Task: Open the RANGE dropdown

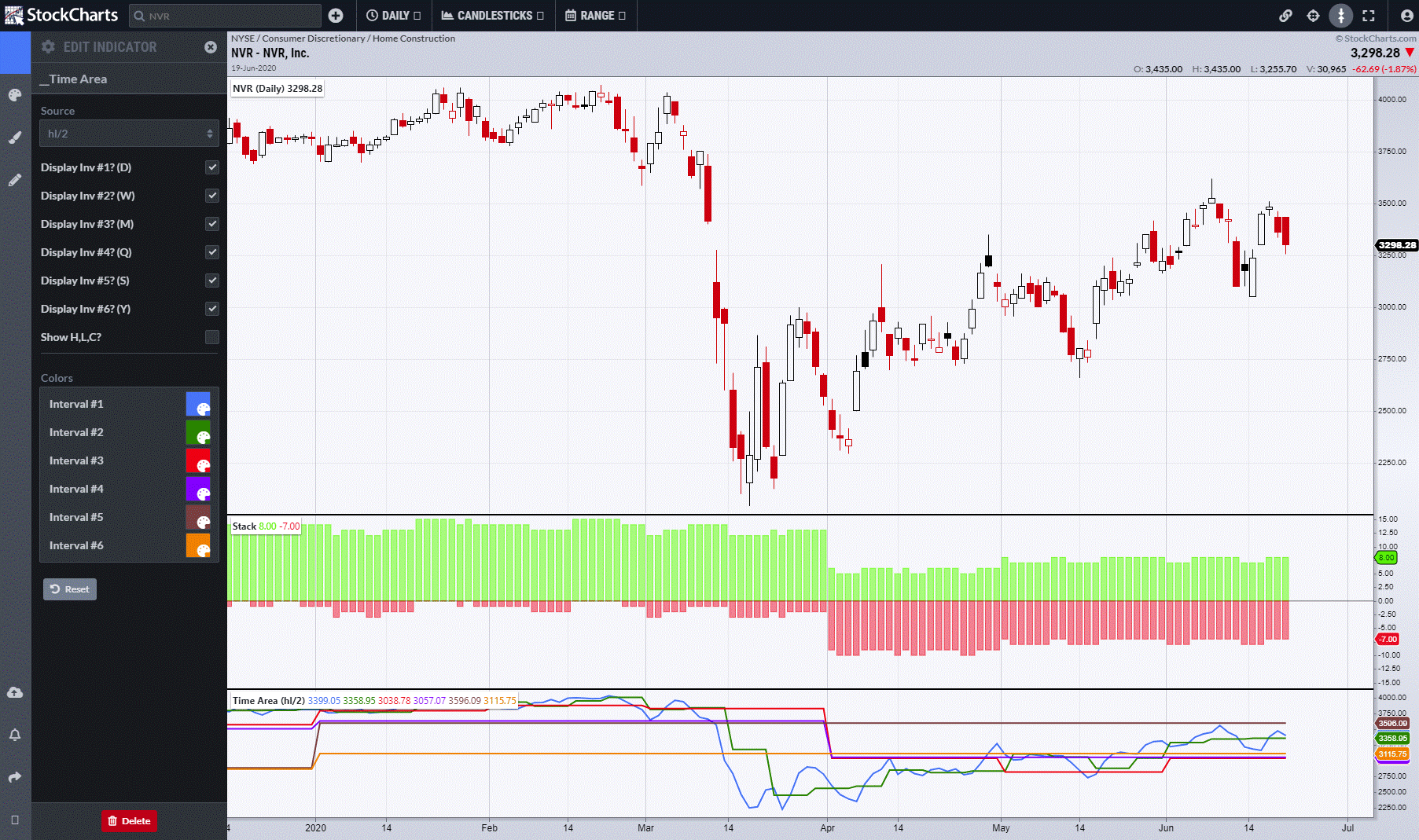Action: point(596,16)
